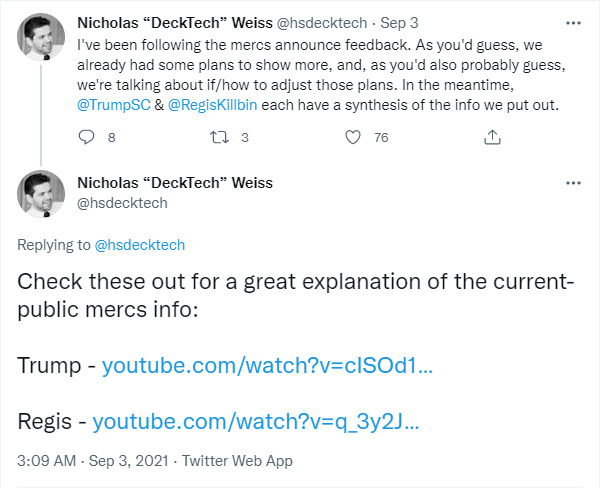This screenshot has height=488, width=600.
Task: Open author name on the first tweet
Action: pyautogui.click(x=174, y=21)
